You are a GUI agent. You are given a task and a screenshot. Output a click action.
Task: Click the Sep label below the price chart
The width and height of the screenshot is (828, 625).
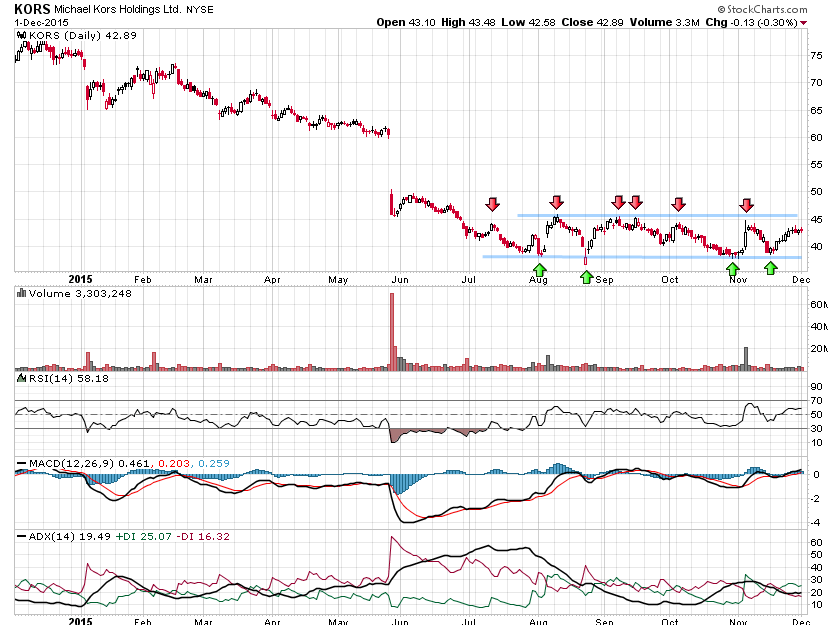[605, 280]
